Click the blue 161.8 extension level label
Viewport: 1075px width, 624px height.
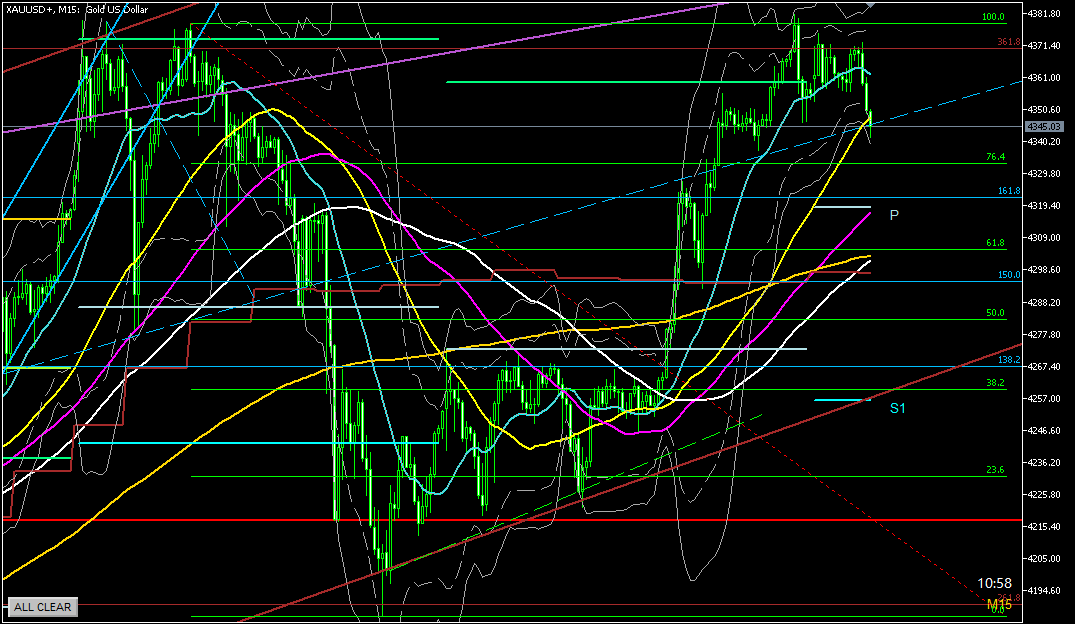click(x=1008, y=191)
